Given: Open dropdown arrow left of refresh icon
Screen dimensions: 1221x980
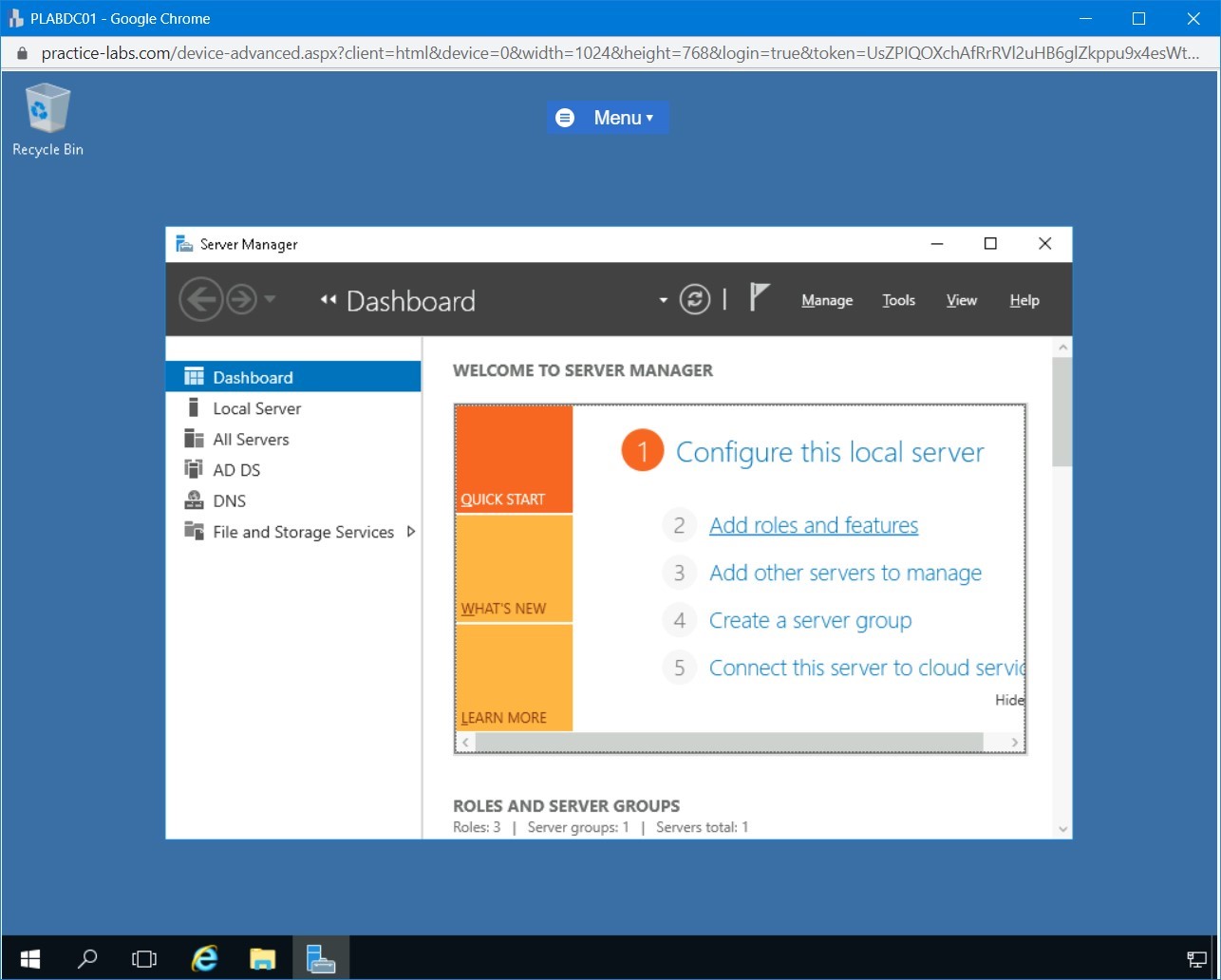Looking at the screenshot, I should [x=663, y=301].
